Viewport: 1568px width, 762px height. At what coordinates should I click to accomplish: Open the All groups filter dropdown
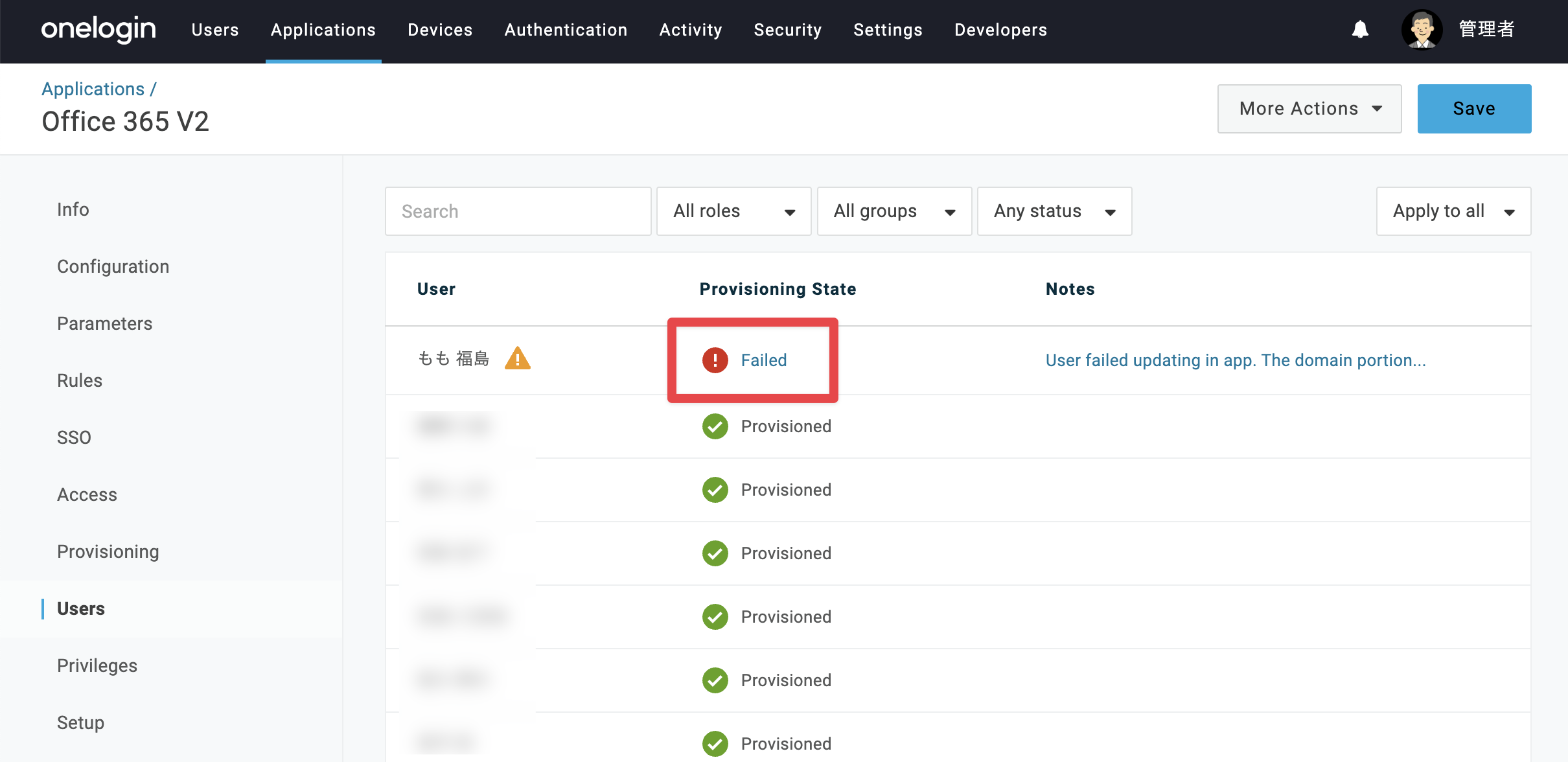click(x=894, y=211)
